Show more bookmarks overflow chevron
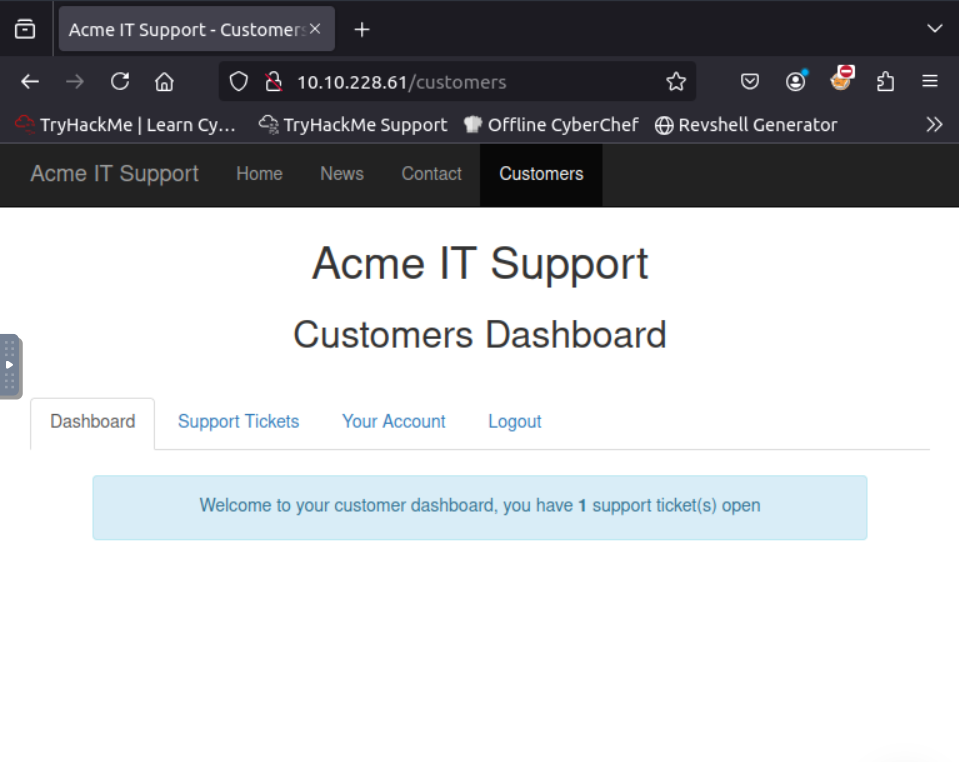 pyautogui.click(x=934, y=125)
